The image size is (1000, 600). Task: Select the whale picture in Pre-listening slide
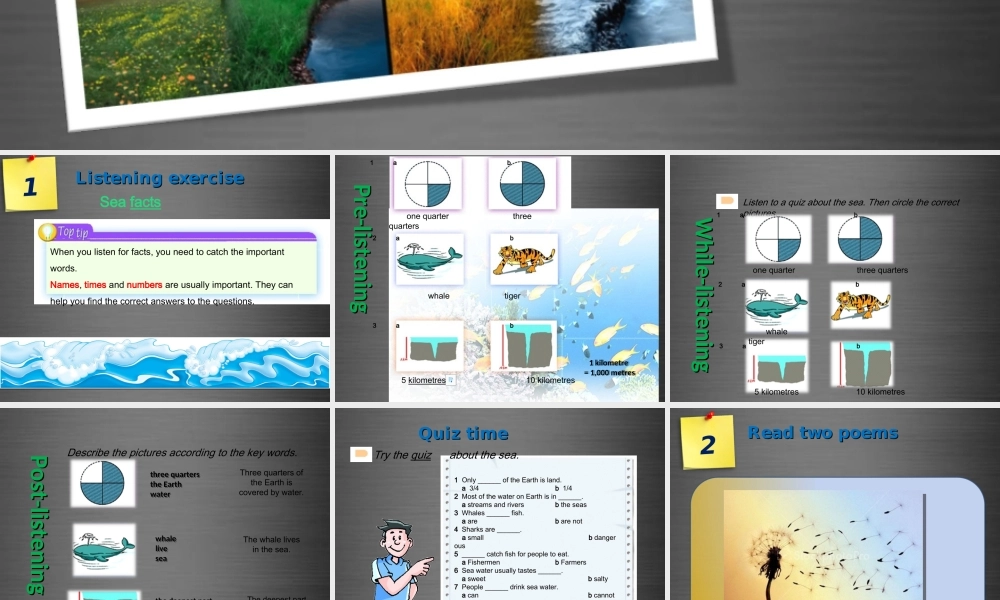point(429,259)
